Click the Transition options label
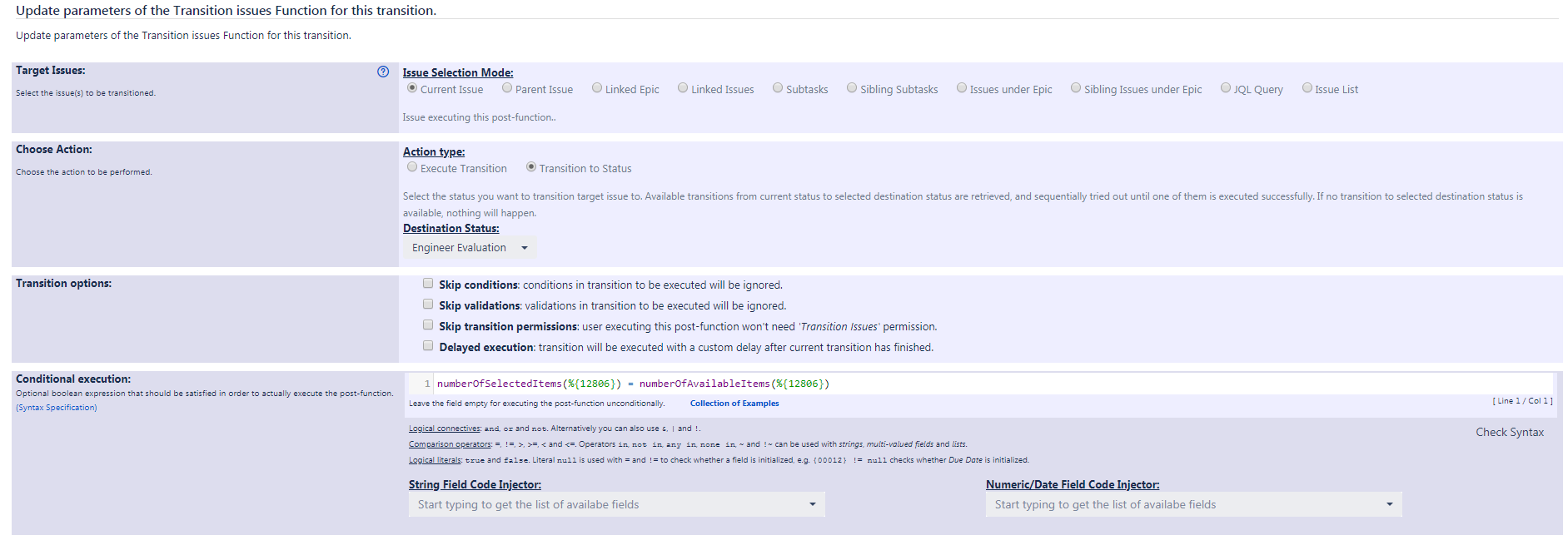 [x=63, y=284]
